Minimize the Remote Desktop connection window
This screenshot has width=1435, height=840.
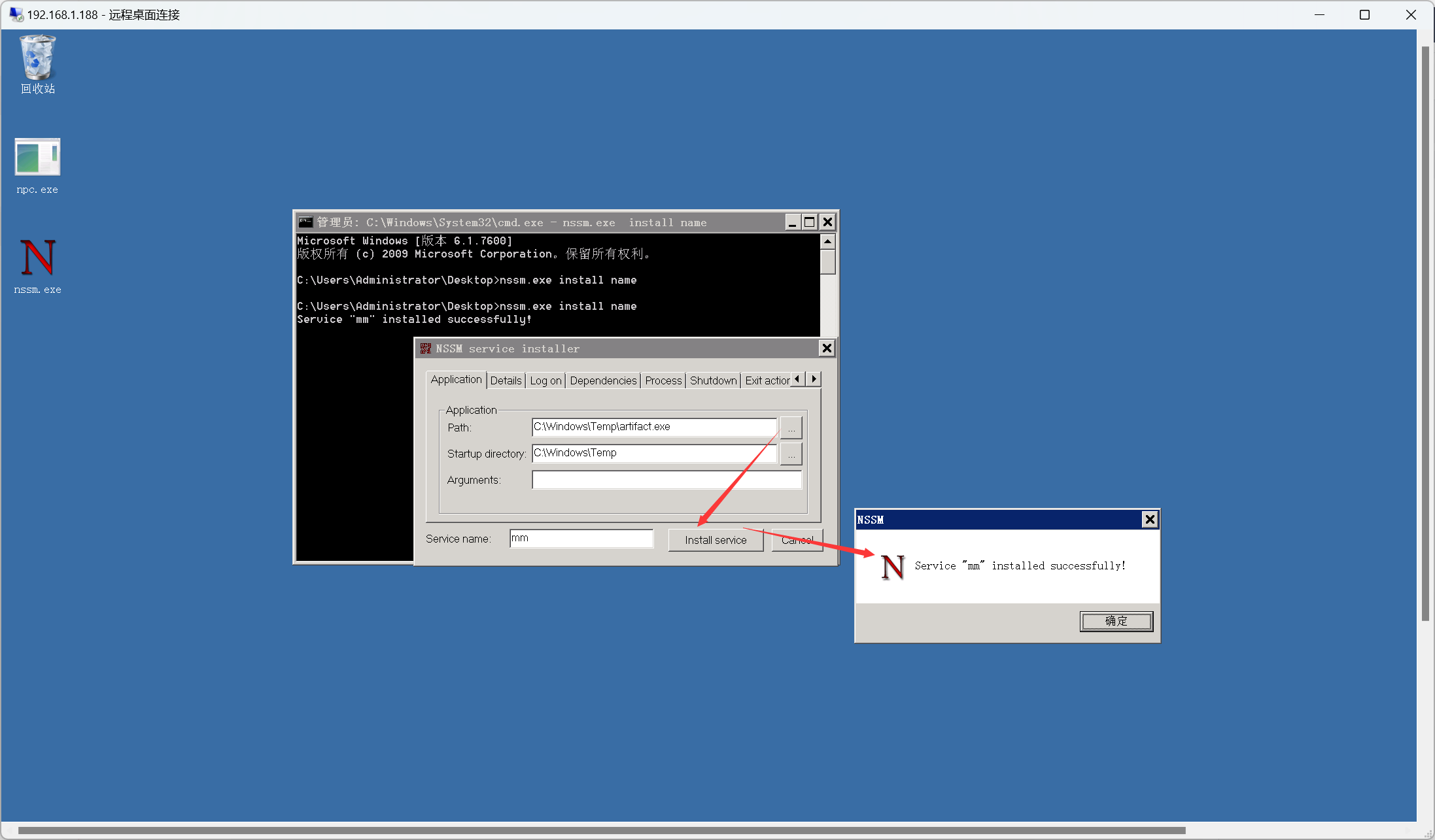pyautogui.click(x=1319, y=14)
